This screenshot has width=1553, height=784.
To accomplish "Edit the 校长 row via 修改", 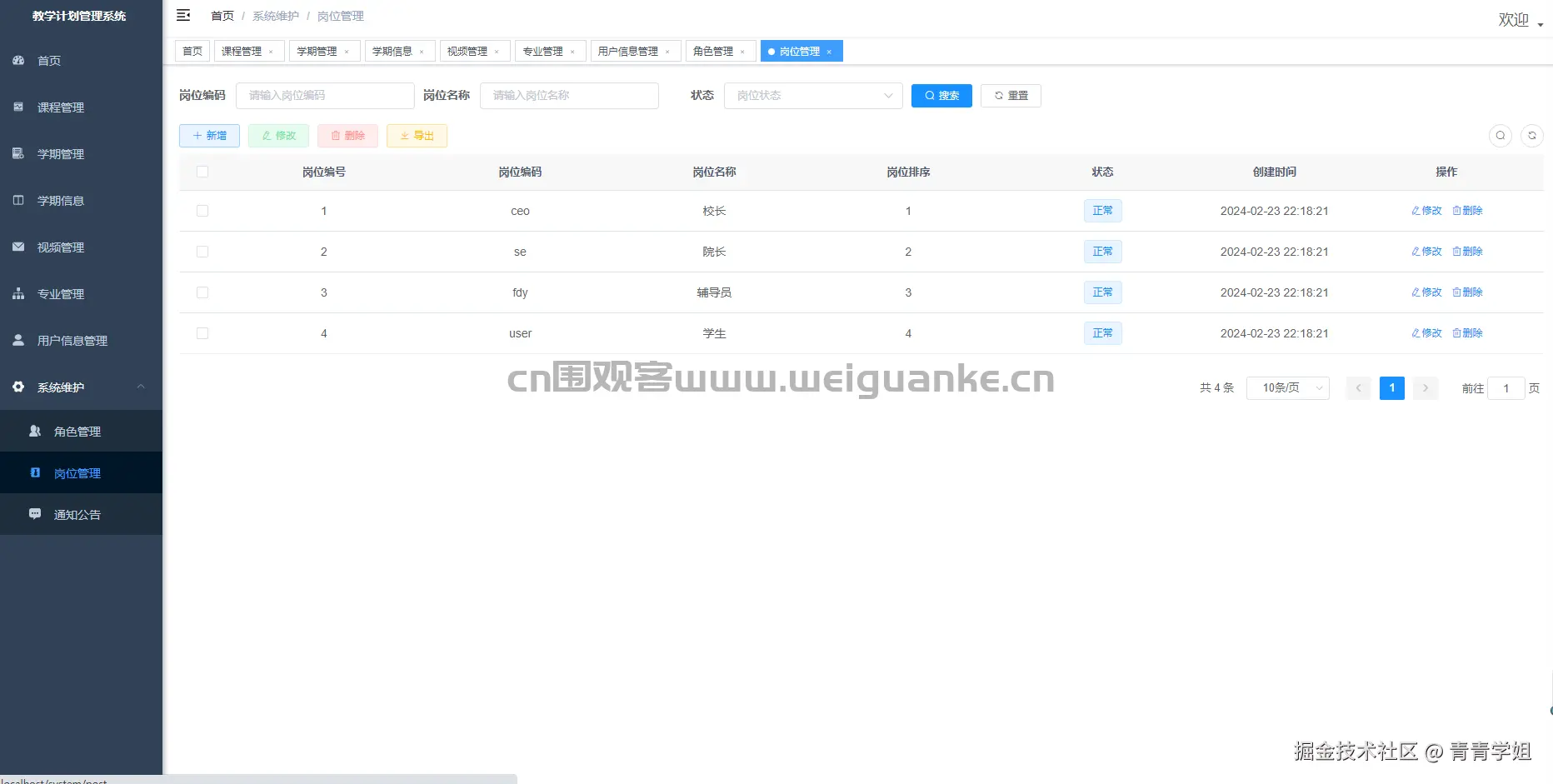I will tap(1426, 211).
